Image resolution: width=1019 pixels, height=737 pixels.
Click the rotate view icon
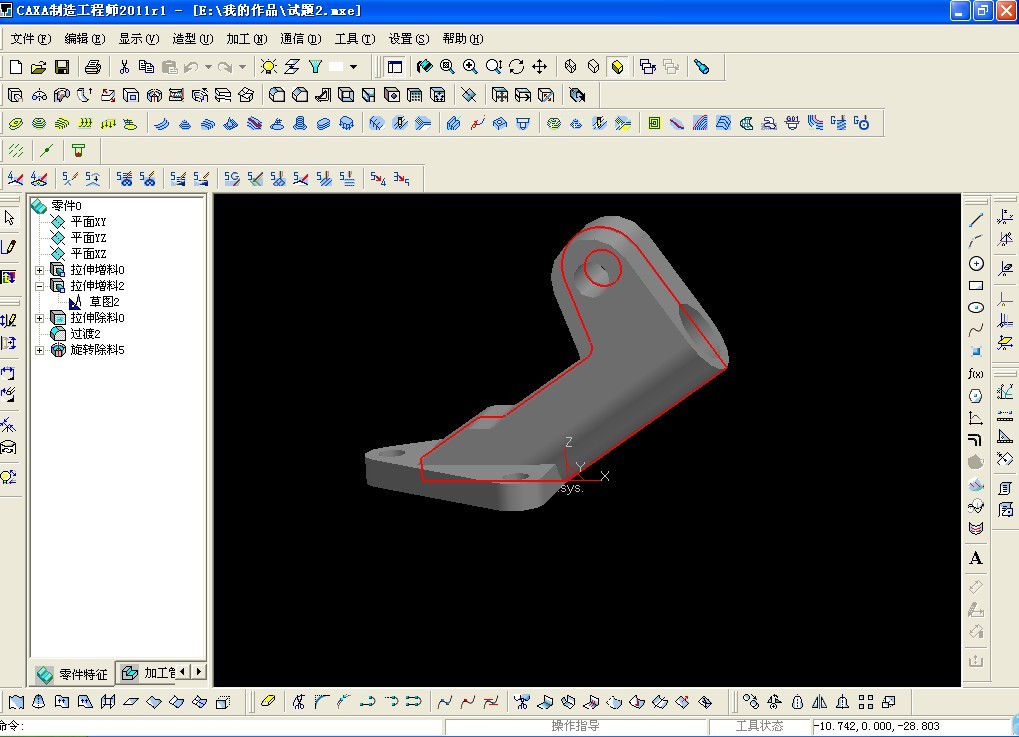coord(517,67)
